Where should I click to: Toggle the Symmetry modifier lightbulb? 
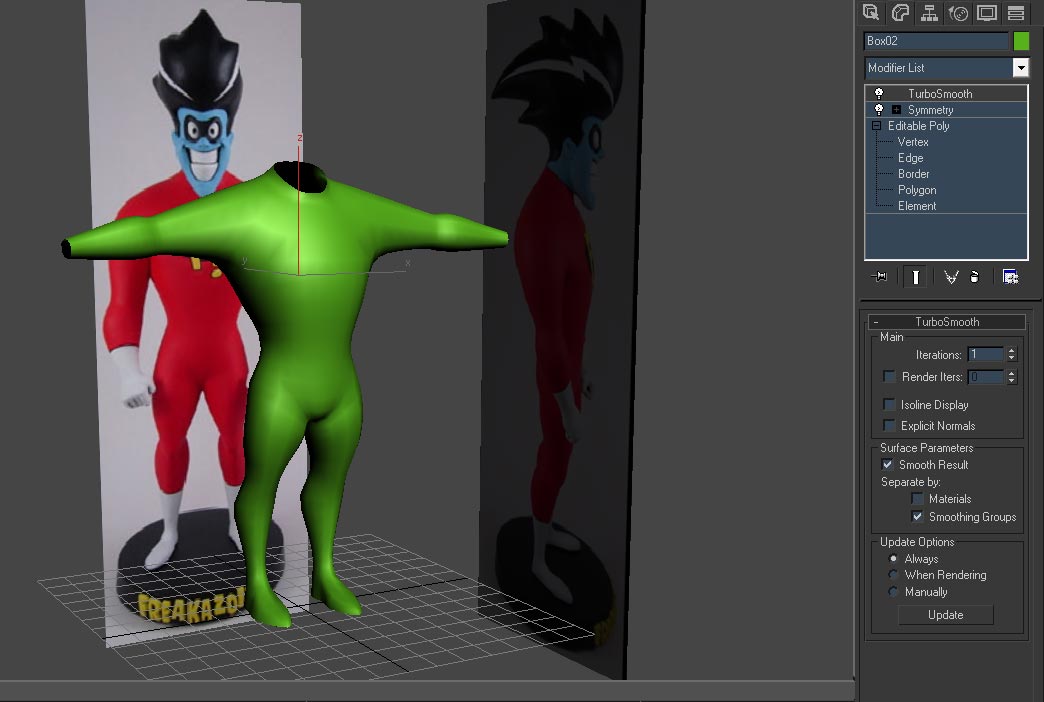tap(879, 109)
